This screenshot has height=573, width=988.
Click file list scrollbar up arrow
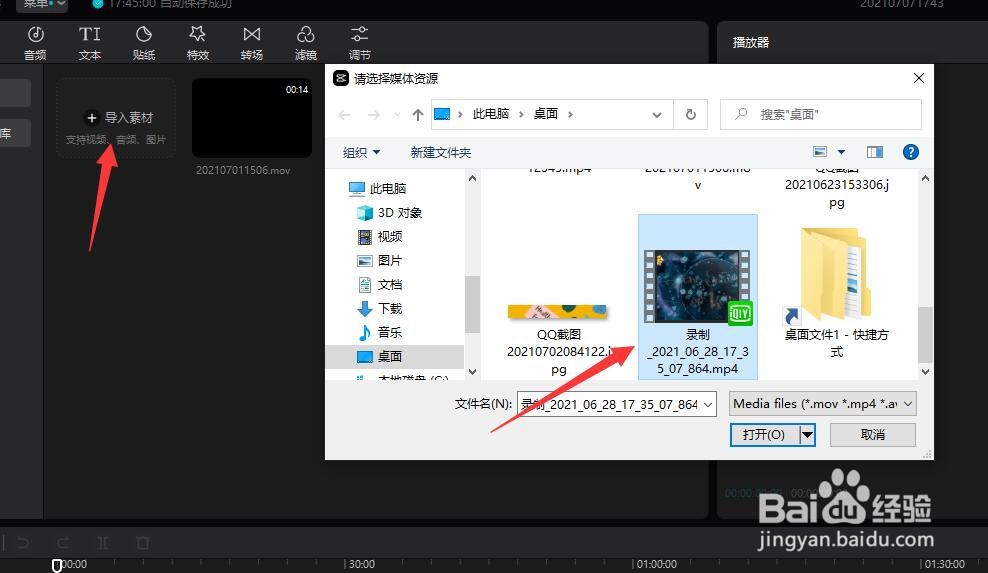click(925, 178)
